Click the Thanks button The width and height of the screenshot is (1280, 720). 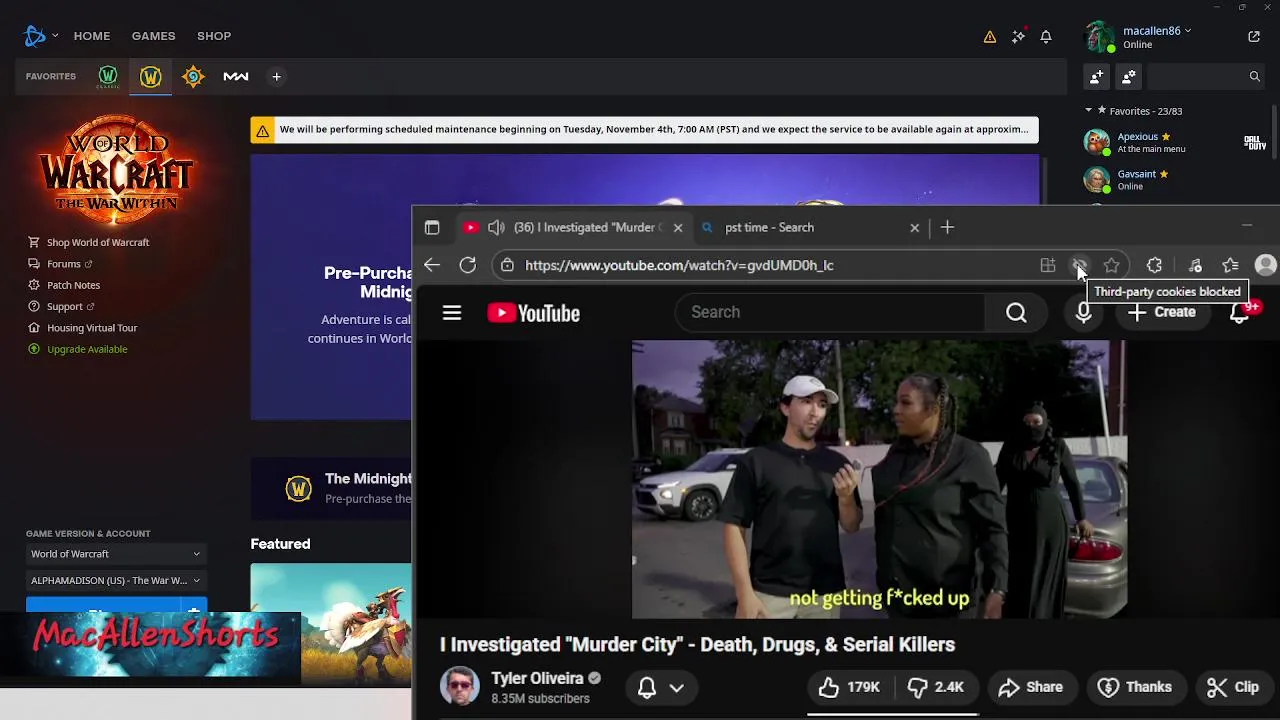point(1134,687)
